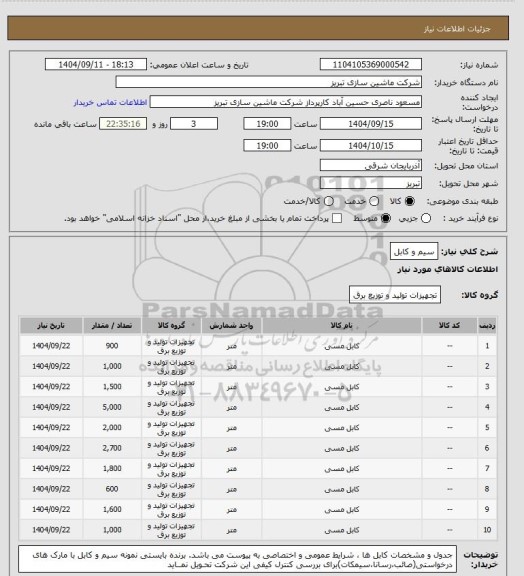Screen dimensions: 524x576
Task: Click quantity 1,500 in row 3
Action: pyautogui.click(x=112, y=386)
